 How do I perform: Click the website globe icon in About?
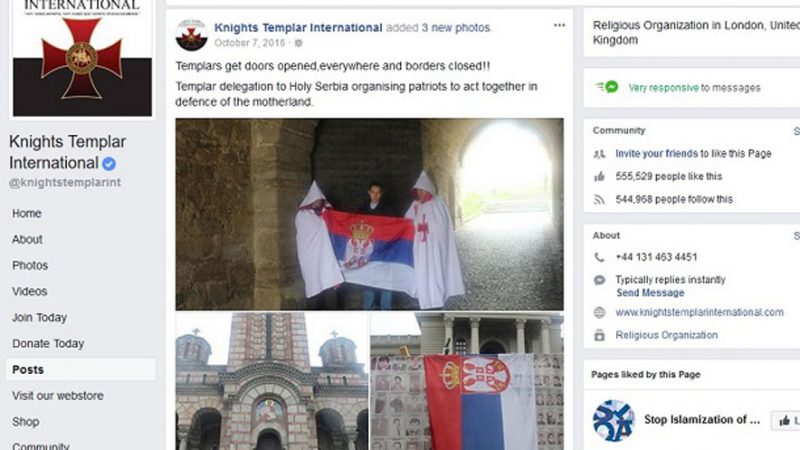(x=599, y=313)
